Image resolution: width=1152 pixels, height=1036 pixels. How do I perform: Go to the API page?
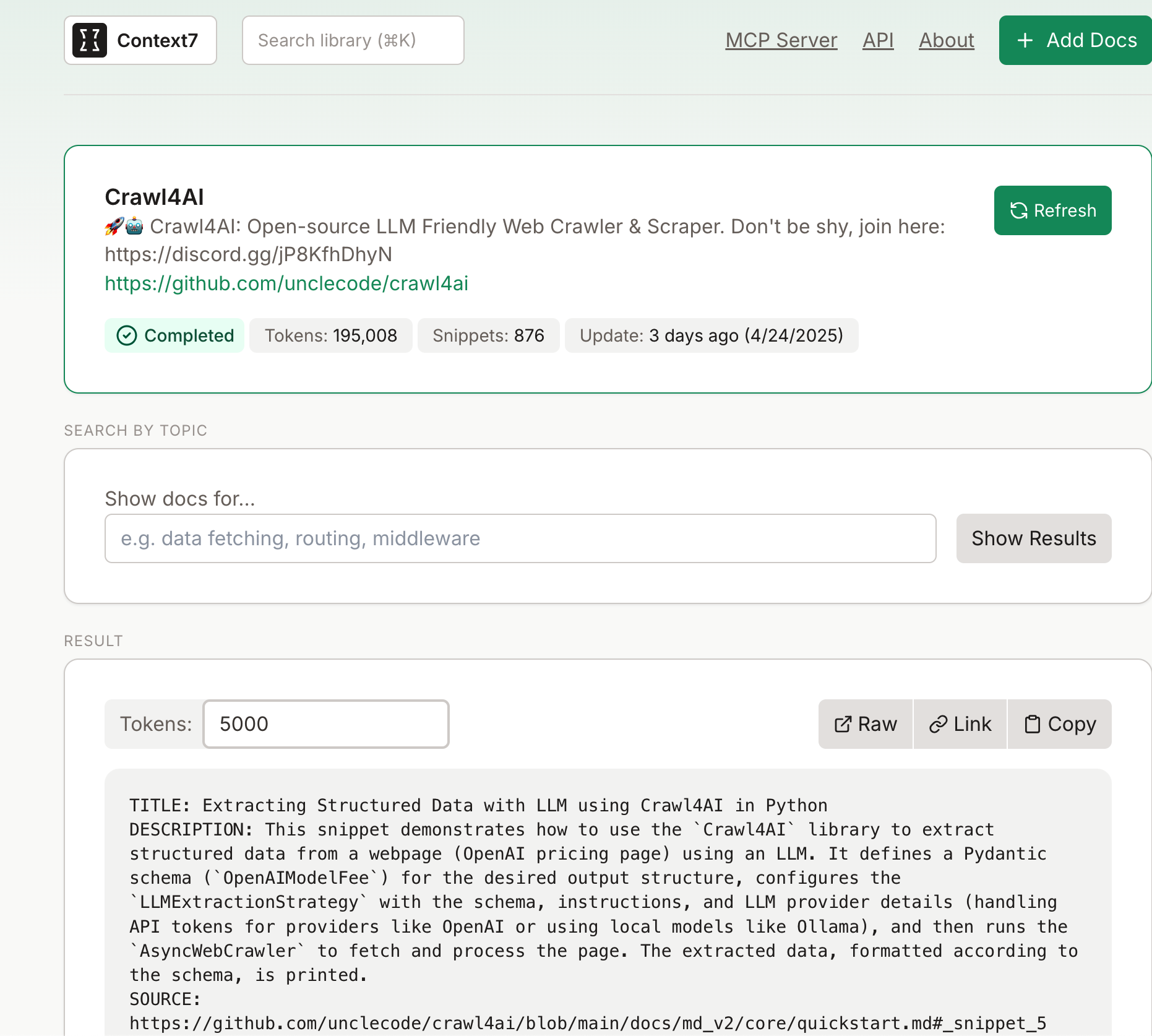tap(878, 40)
